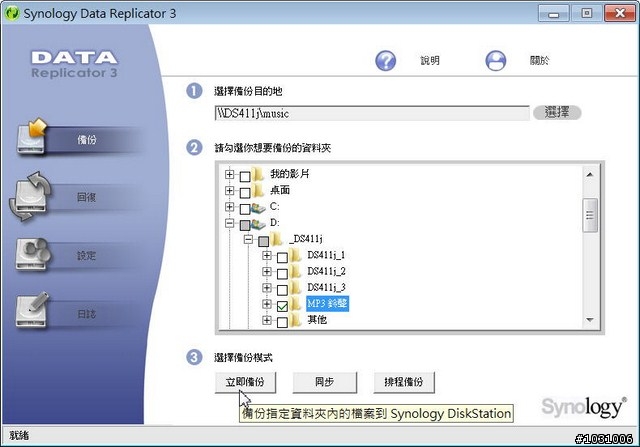Click the 立即備份 button
640x447 pixels.
pyautogui.click(x=245, y=382)
